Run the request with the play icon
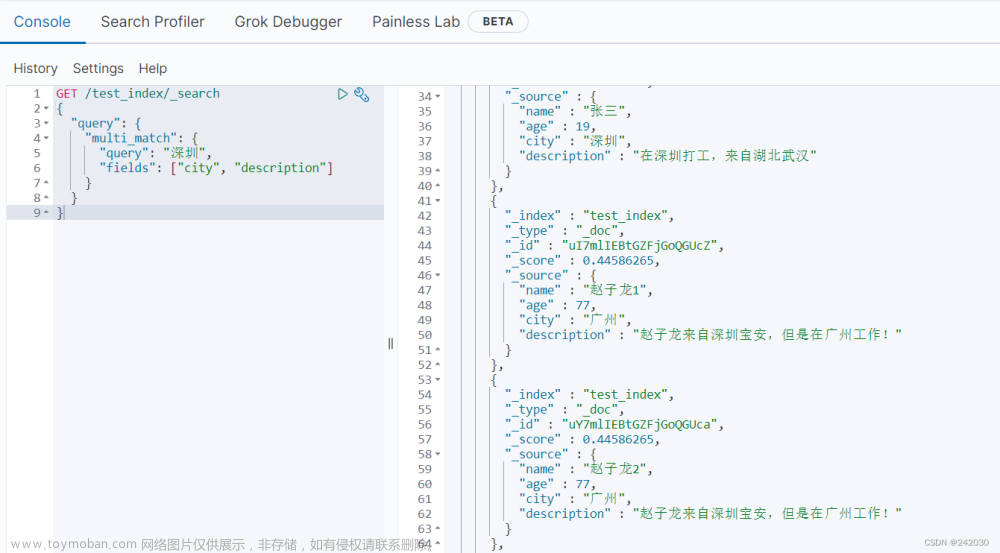 click(342, 94)
